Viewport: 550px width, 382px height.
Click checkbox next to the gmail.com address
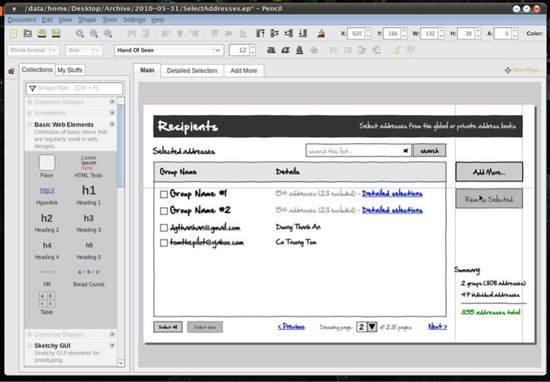click(164, 228)
